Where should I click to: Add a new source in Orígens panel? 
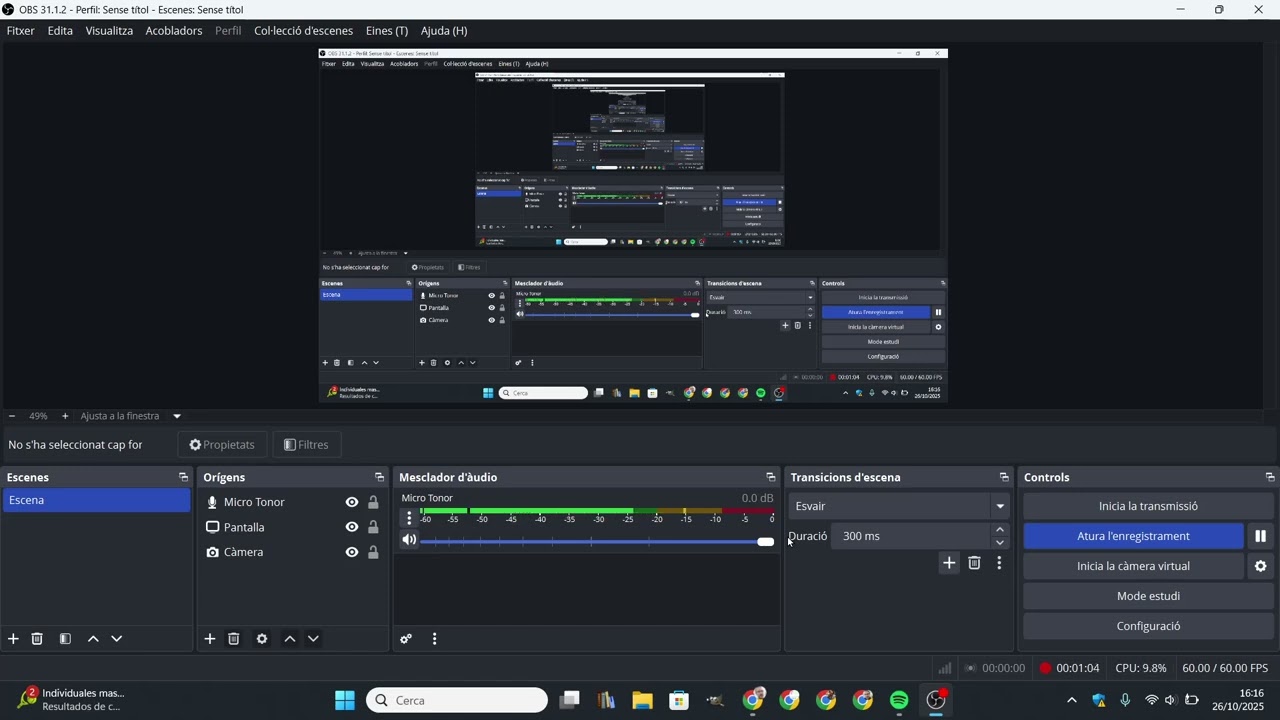[210, 639]
